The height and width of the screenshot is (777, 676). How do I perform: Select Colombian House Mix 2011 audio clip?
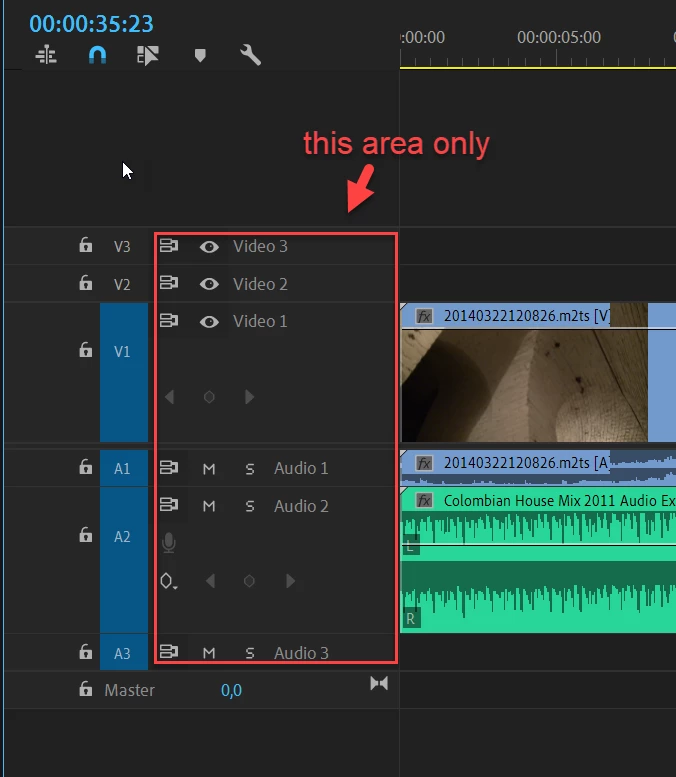pyautogui.click(x=538, y=560)
